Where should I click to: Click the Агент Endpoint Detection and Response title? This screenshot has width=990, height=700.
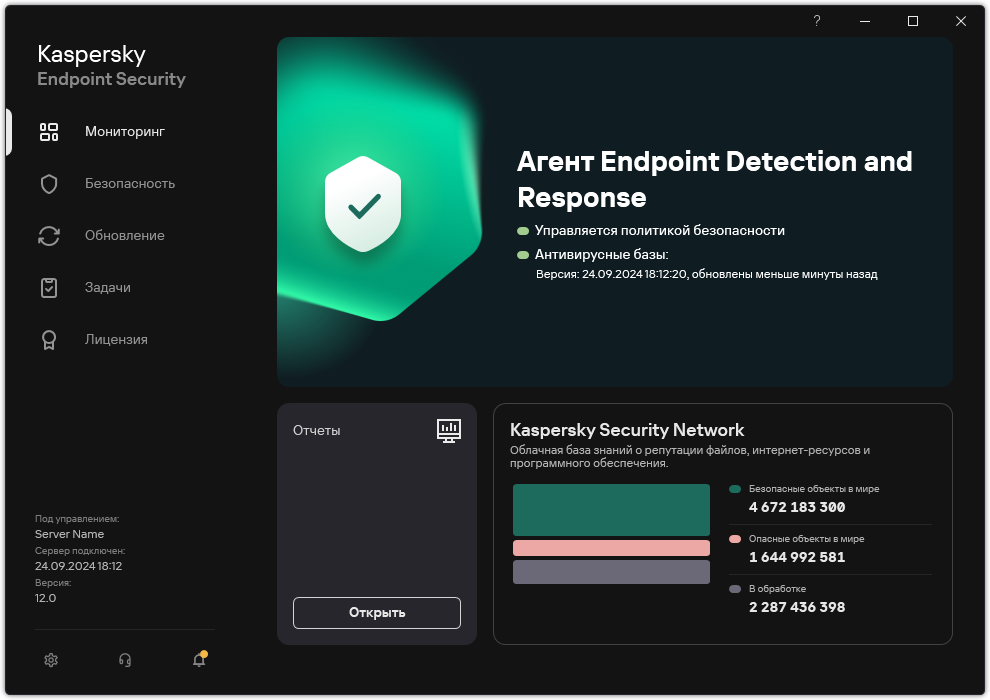(715, 179)
